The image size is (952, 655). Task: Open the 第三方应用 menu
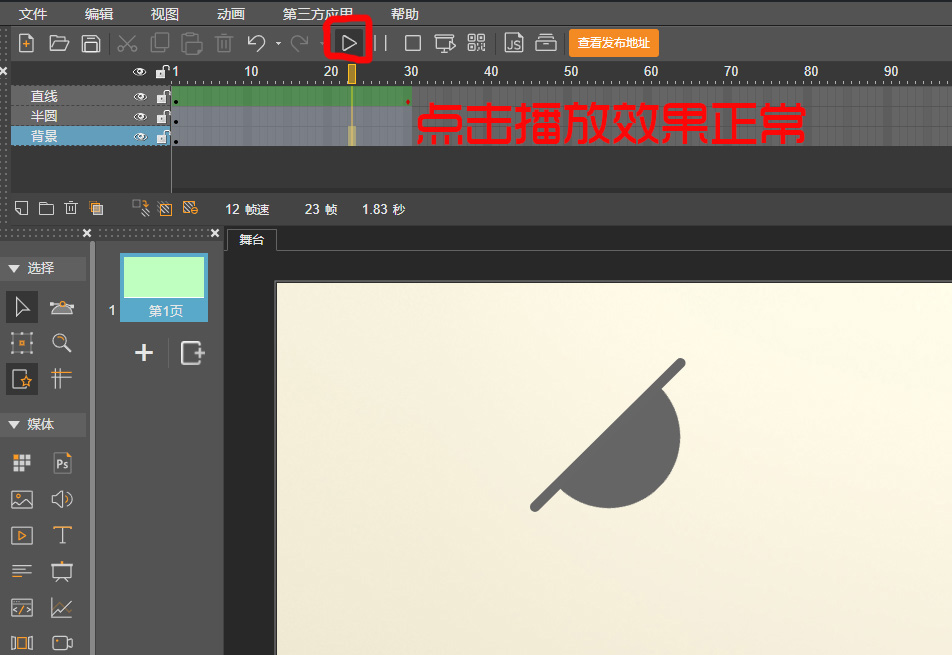click(x=318, y=13)
